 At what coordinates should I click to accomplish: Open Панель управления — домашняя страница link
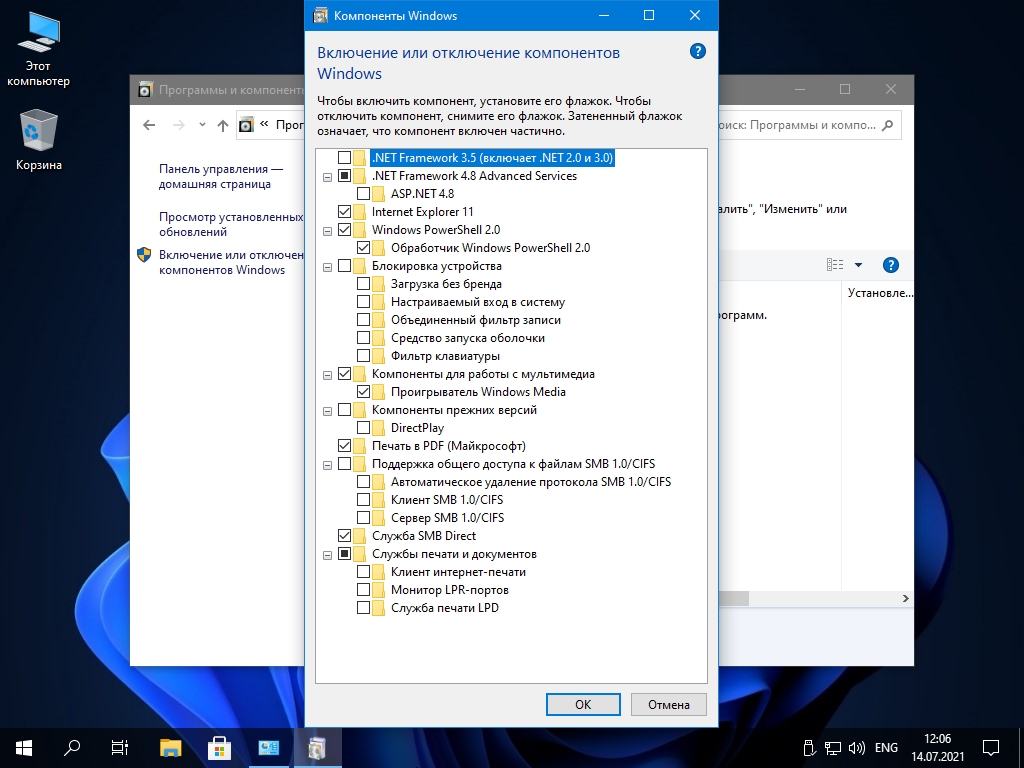click(220, 177)
